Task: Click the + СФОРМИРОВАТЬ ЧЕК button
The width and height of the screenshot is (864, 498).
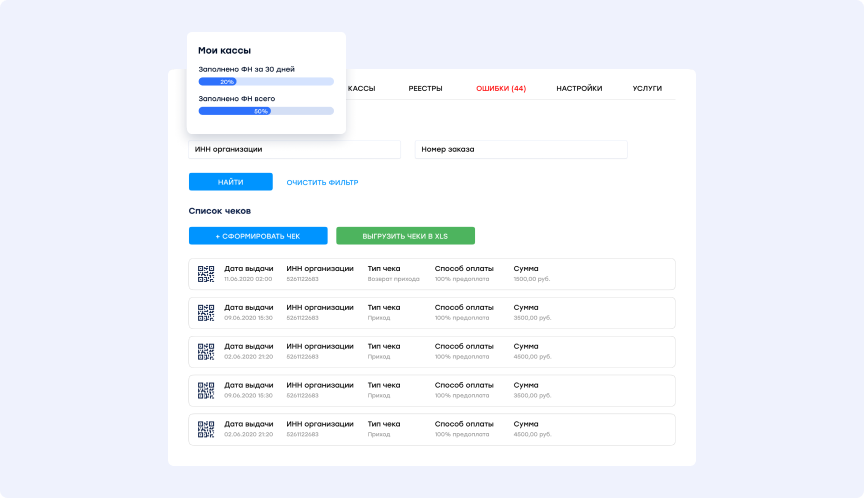Action: pos(258,236)
